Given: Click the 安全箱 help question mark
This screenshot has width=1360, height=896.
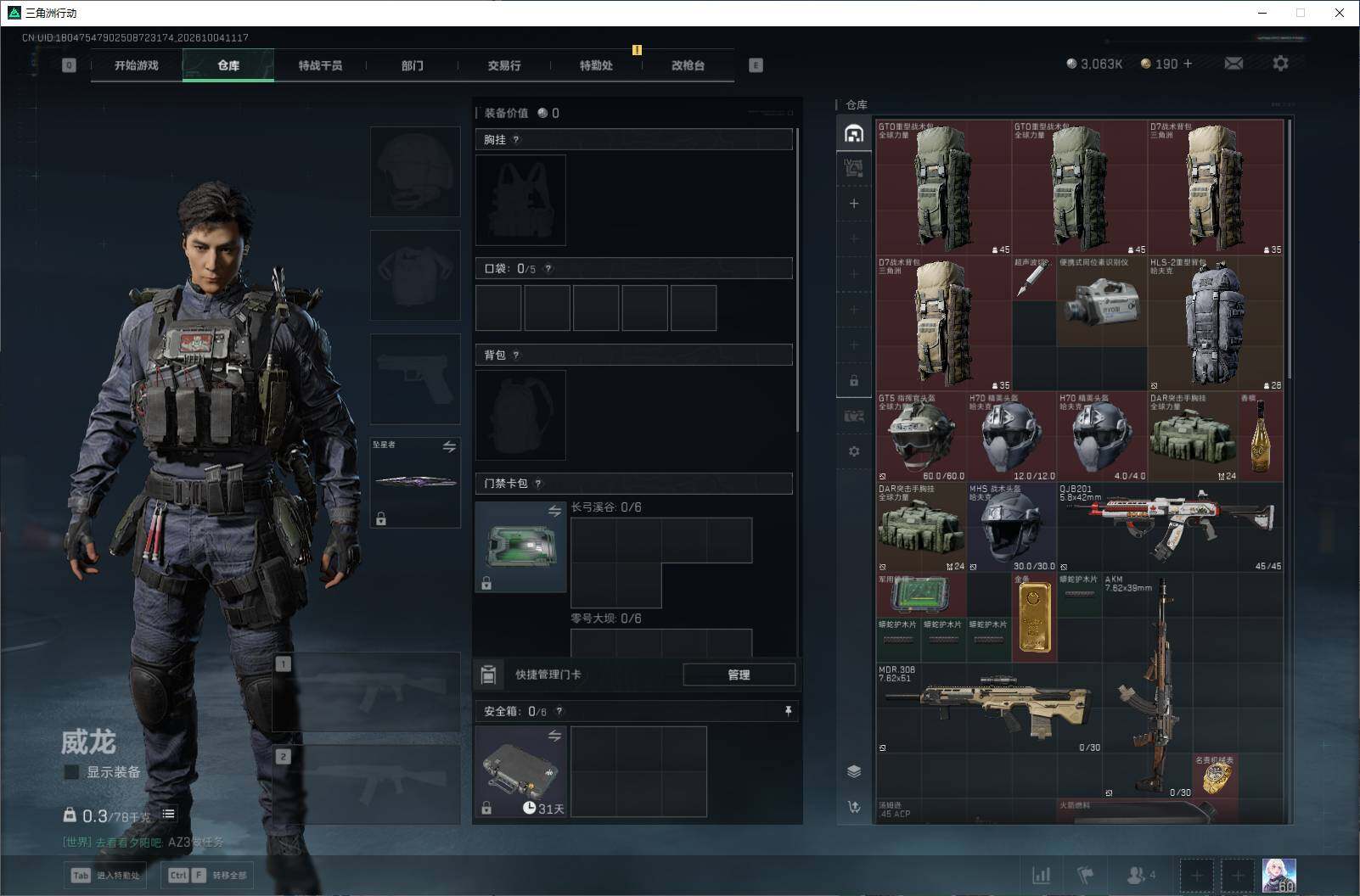Looking at the screenshot, I should tap(559, 711).
